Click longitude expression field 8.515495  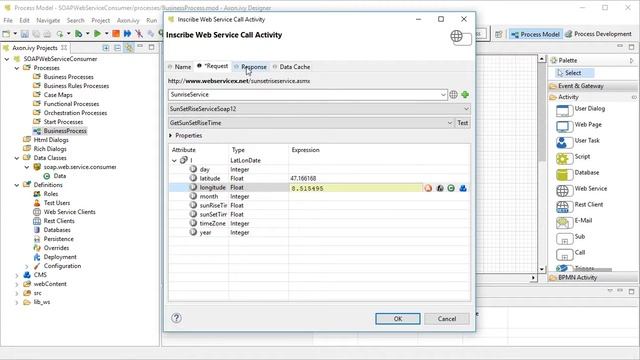point(356,188)
